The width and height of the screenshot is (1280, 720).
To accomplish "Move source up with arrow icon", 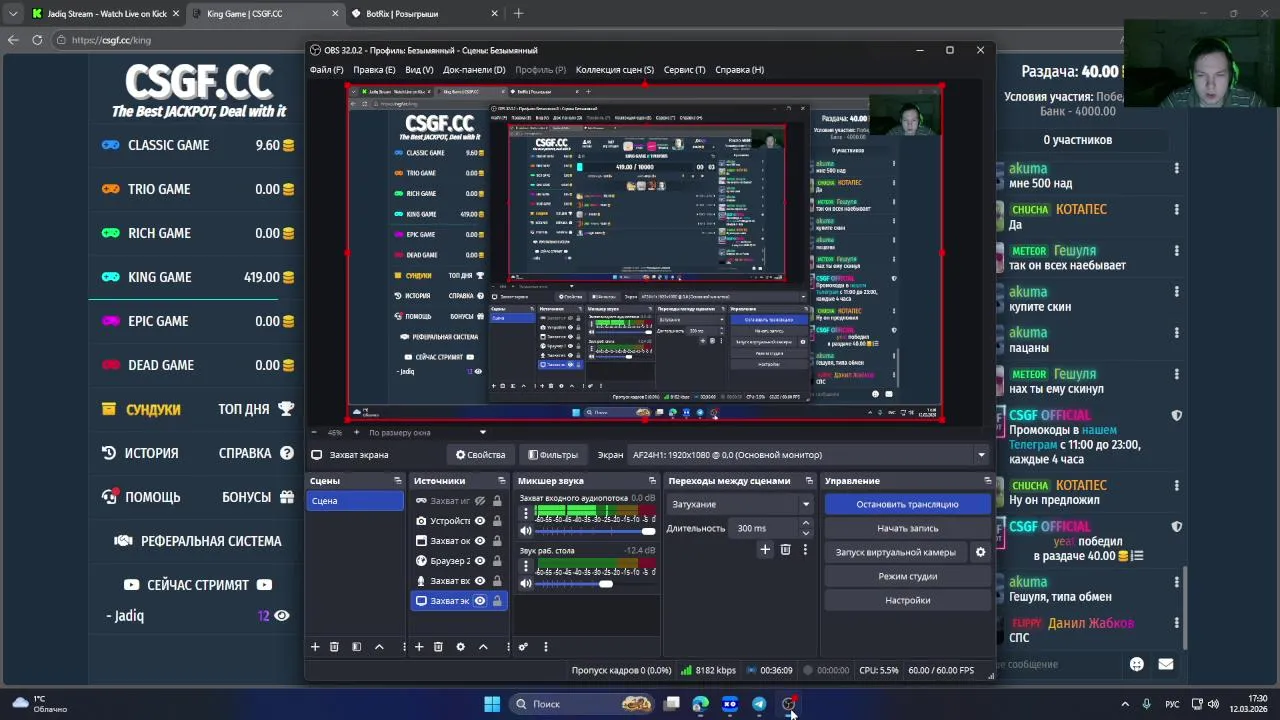I will click(483, 647).
